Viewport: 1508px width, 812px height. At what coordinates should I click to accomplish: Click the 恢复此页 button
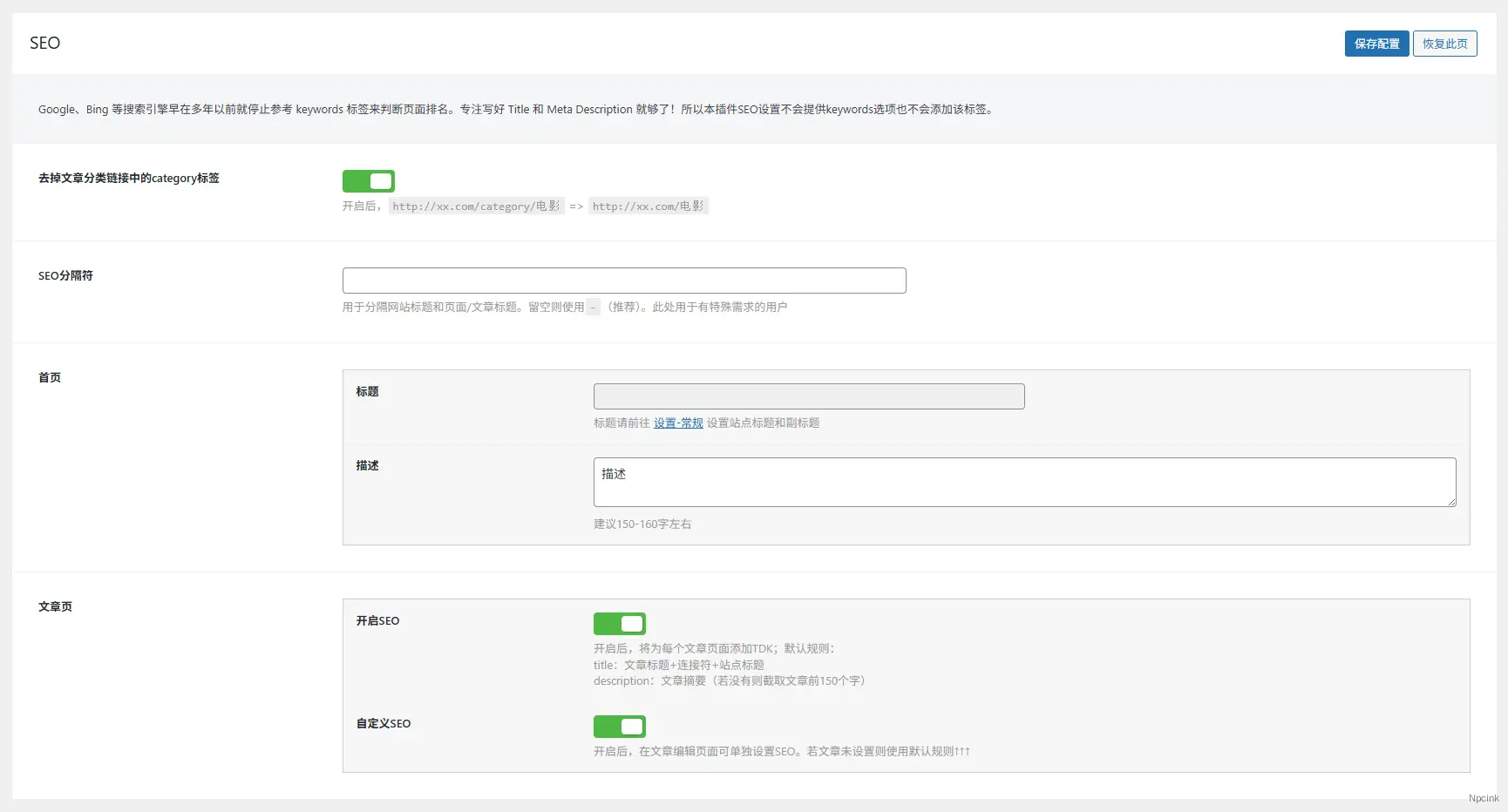tap(1444, 43)
